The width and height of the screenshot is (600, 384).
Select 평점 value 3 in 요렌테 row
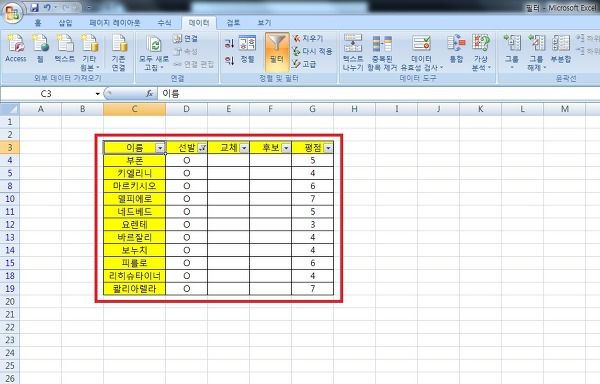(312, 225)
